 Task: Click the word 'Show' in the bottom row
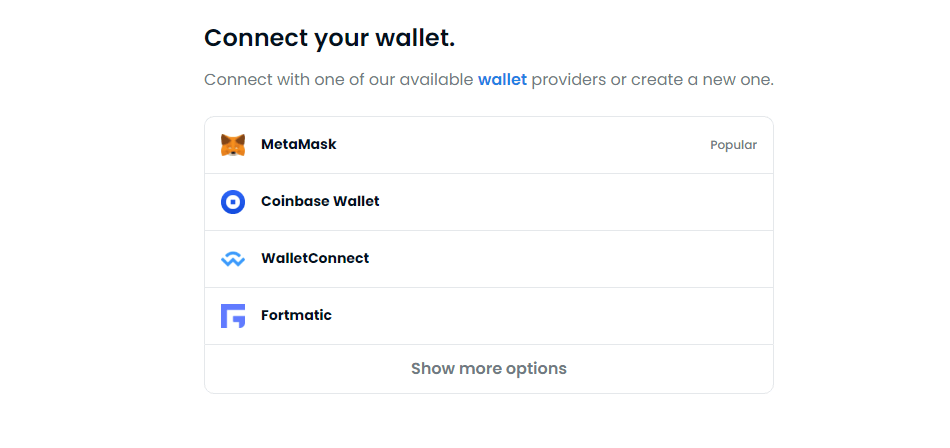432,369
